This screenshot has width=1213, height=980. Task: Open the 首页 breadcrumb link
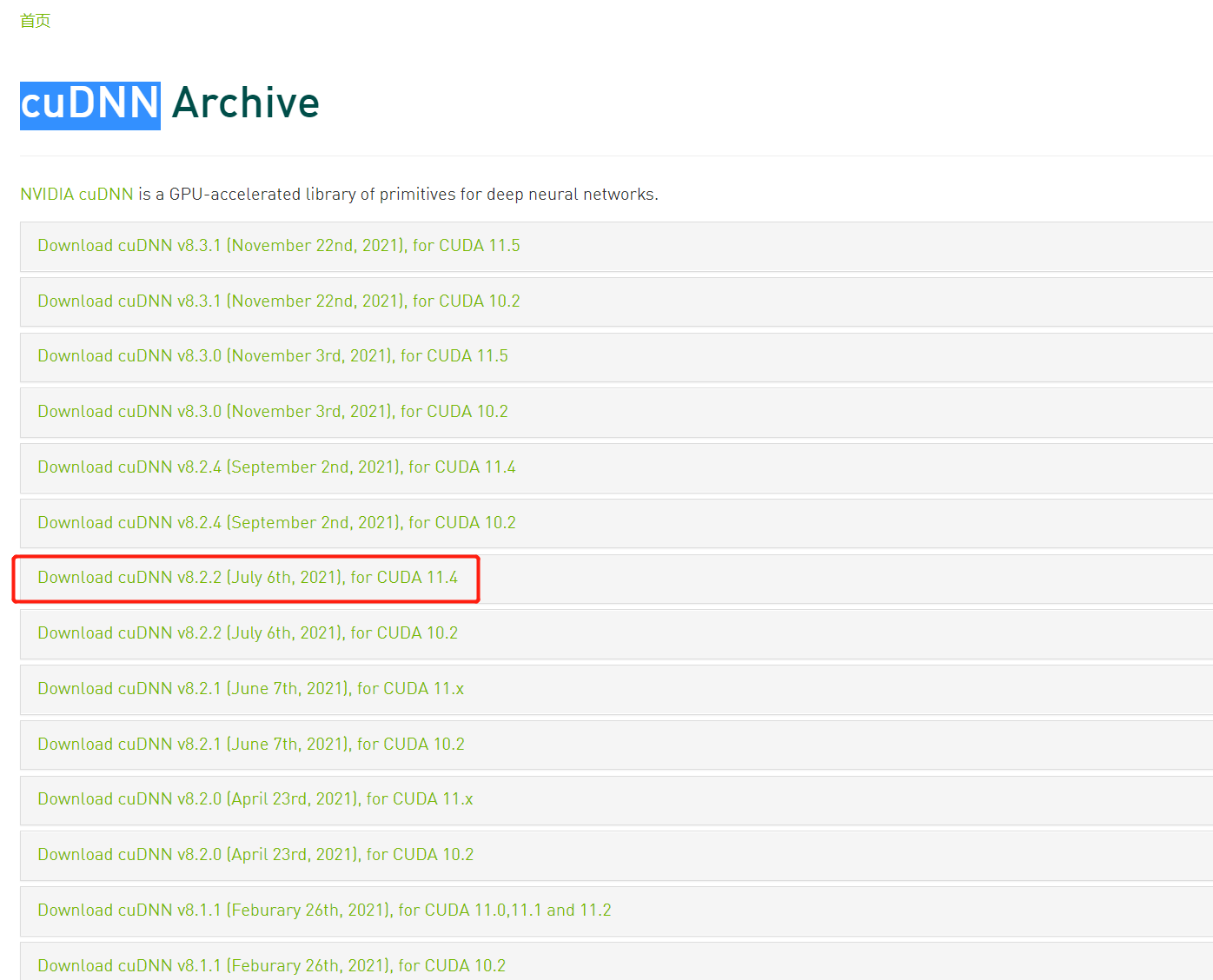click(36, 21)
